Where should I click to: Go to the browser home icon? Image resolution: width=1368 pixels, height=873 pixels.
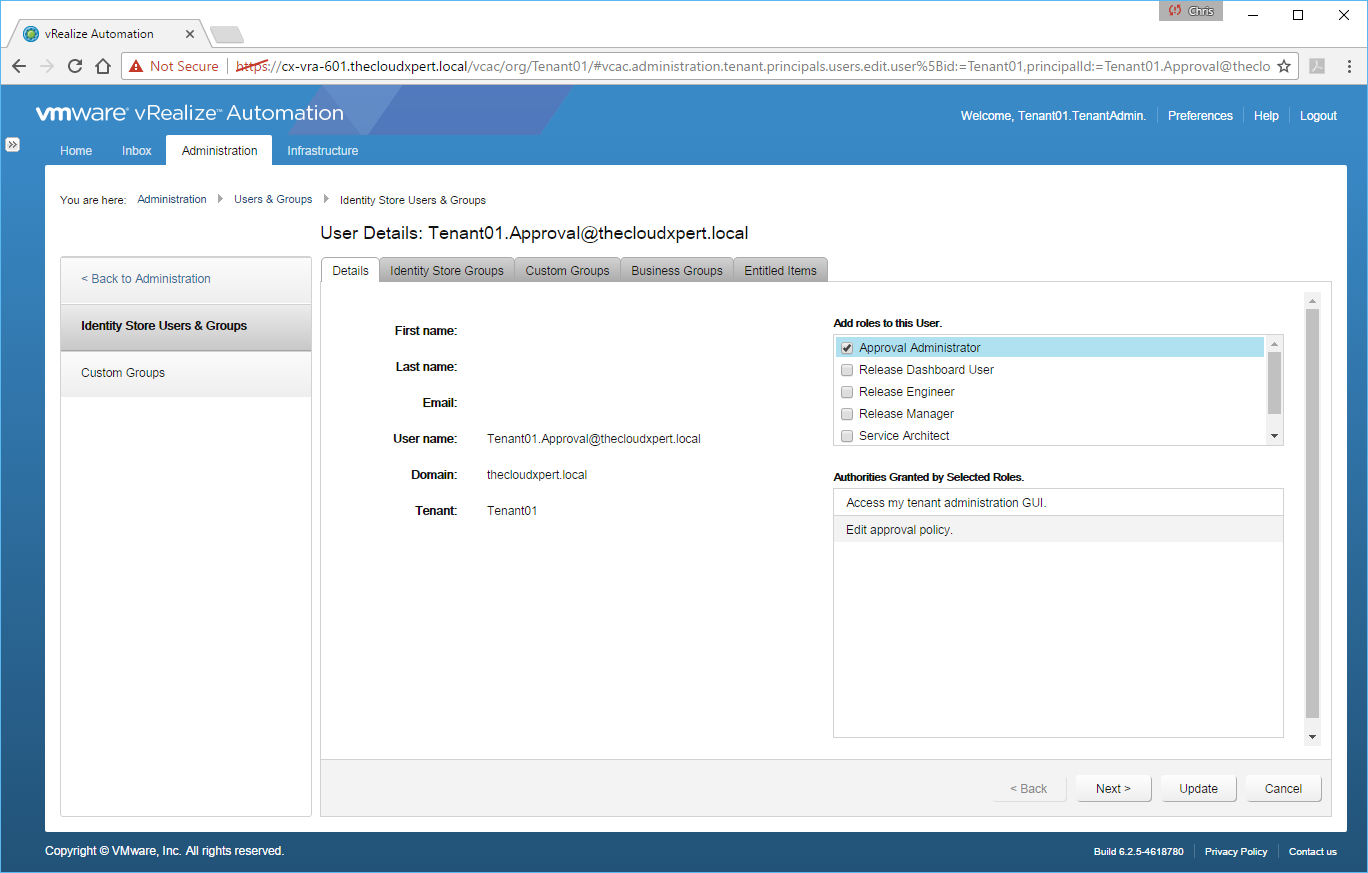pos(102,66)
